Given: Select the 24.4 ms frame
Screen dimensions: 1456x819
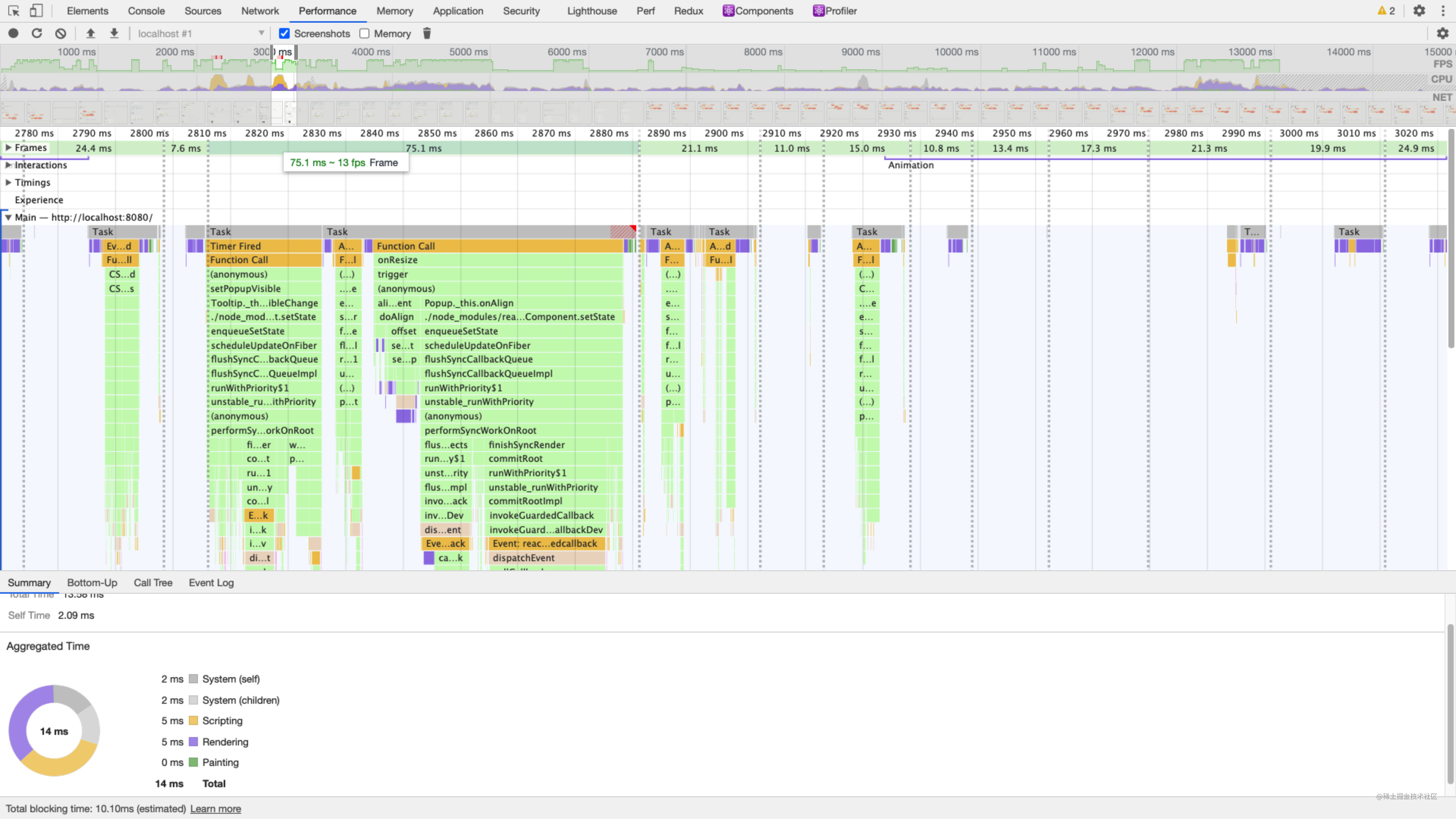Looking at the screenshot, I should coord(93,148).
